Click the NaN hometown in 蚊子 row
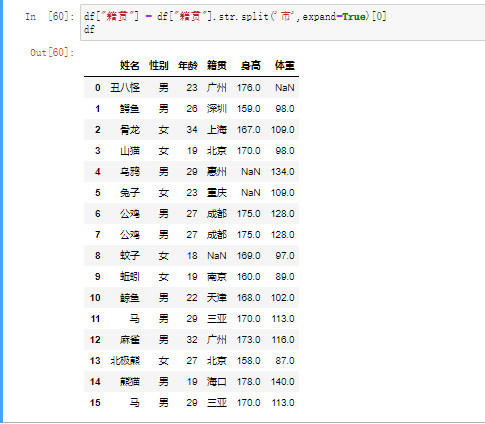Screen dimensions: 485x424 (x=217, y=256)
